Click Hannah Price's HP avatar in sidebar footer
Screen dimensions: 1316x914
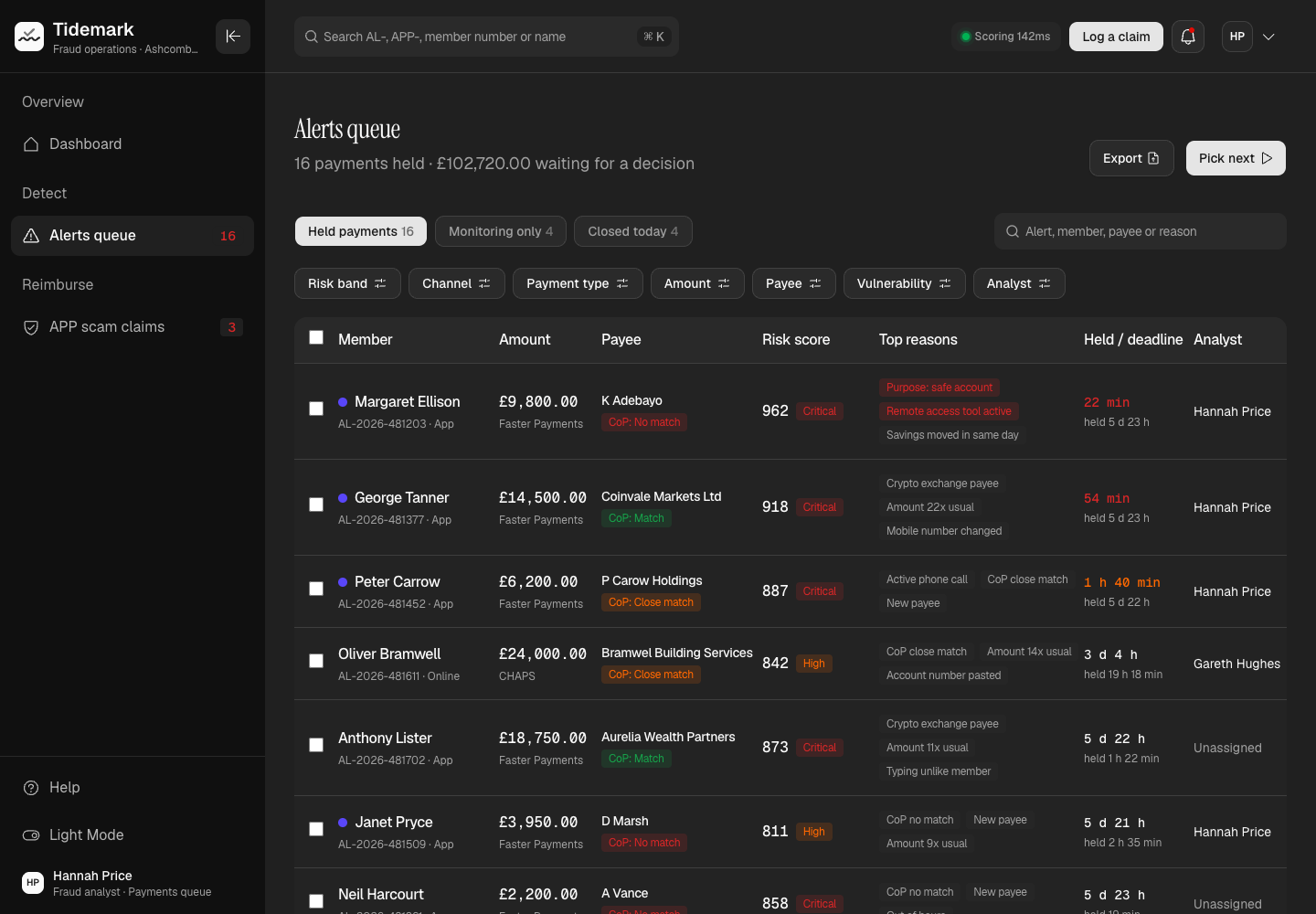point(33,883)
